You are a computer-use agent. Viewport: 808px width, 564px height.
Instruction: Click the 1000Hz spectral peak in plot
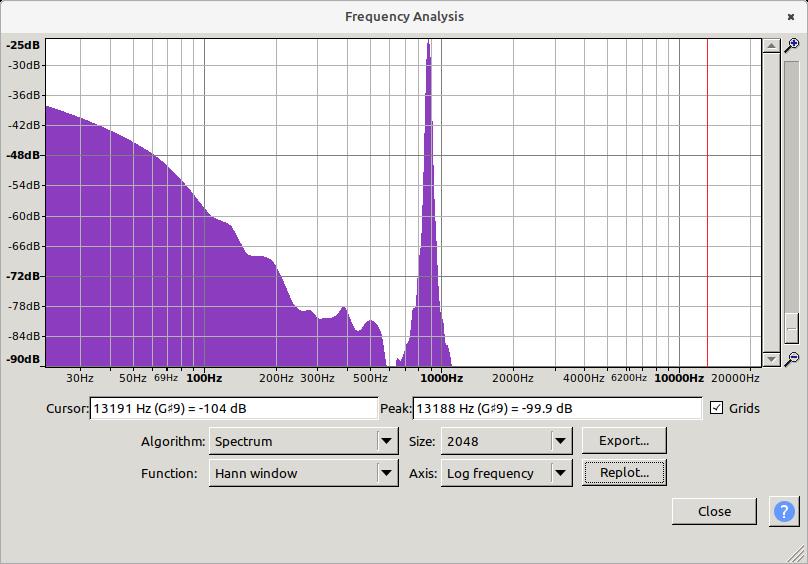[x=429, y=204]
